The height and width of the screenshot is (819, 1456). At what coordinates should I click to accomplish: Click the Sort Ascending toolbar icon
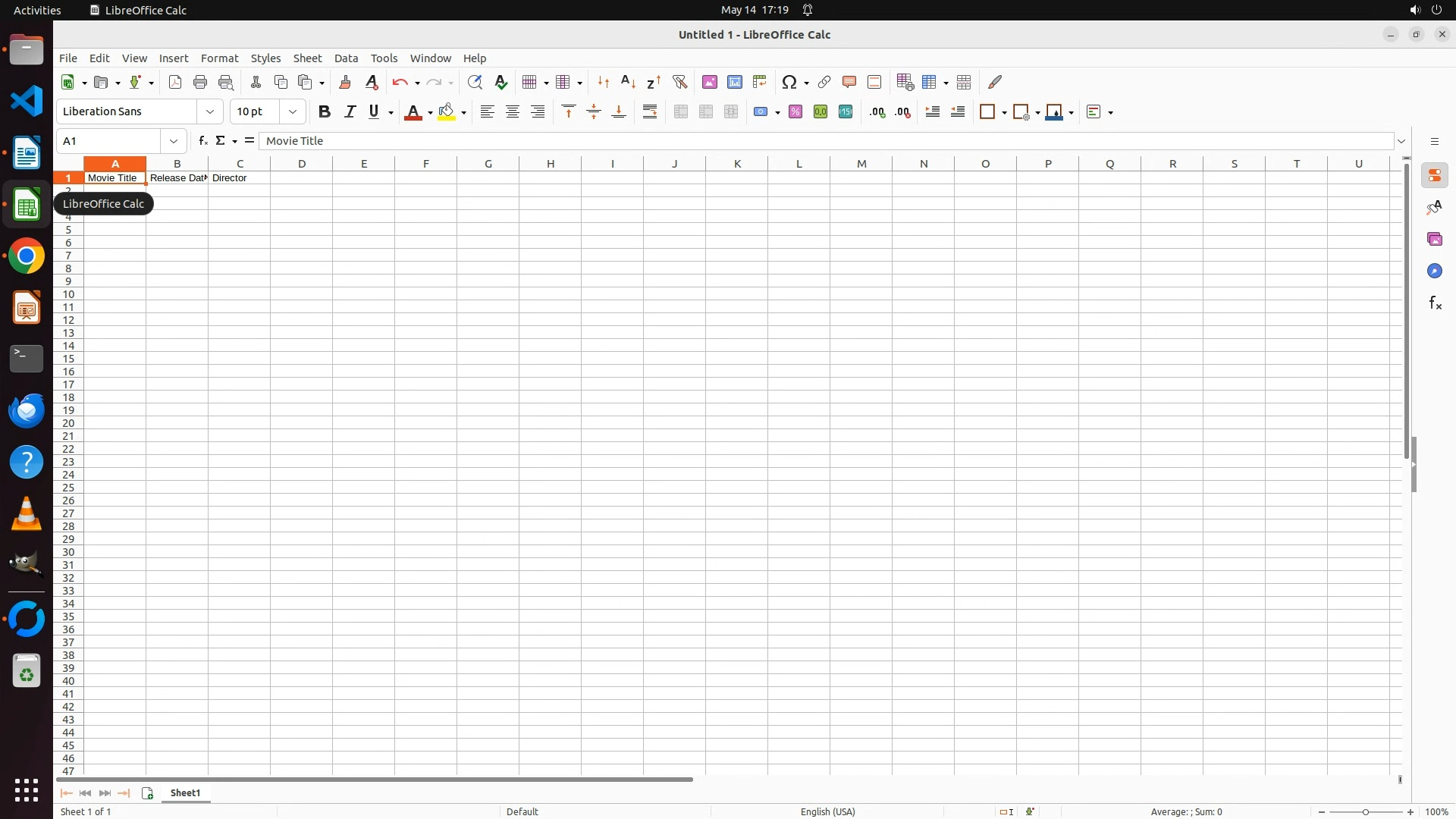point(628,82)
